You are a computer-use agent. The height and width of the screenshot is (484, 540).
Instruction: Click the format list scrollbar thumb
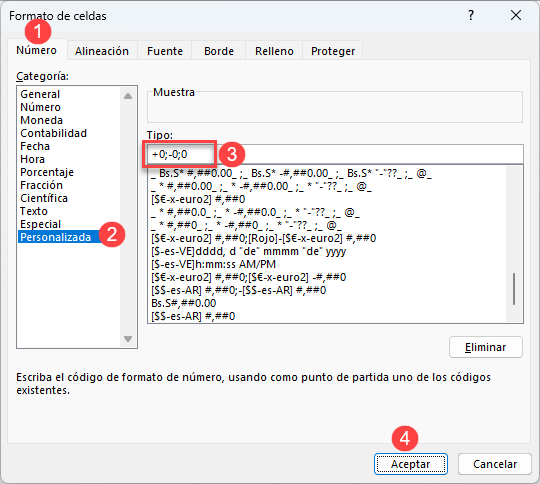[x=514, y=289]
